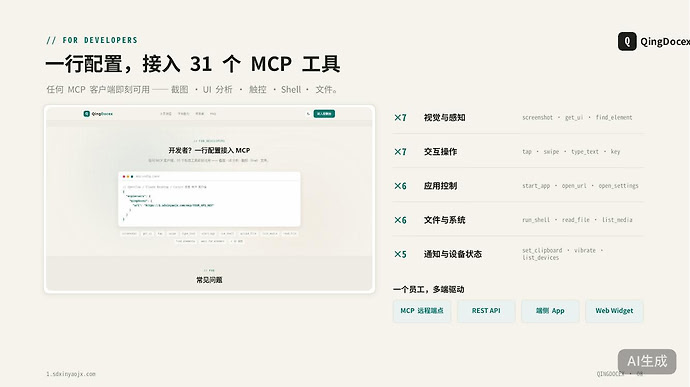Viewport: 690px width, 387px height.
Task: Click the Web Widget chip
Action: pyautogui.click(x=614, y=311)
